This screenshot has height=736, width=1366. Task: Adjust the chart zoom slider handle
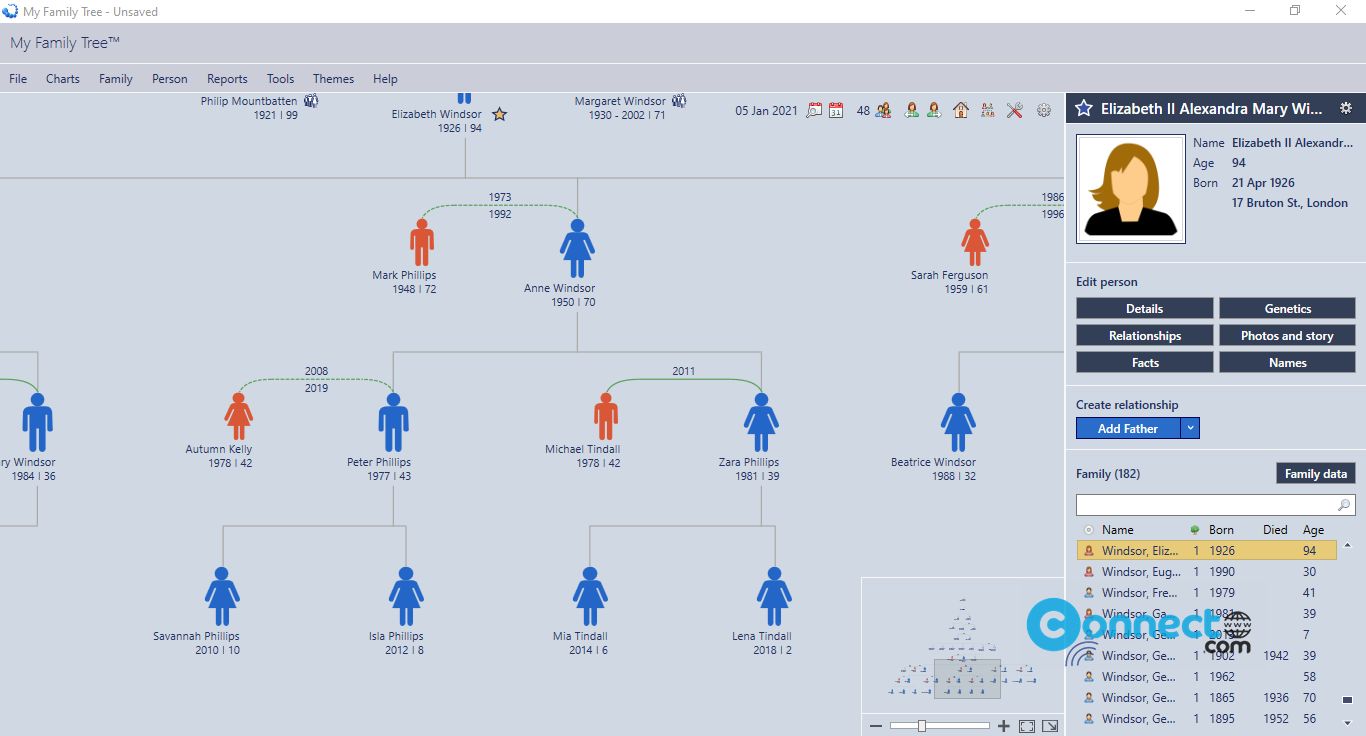922,726
